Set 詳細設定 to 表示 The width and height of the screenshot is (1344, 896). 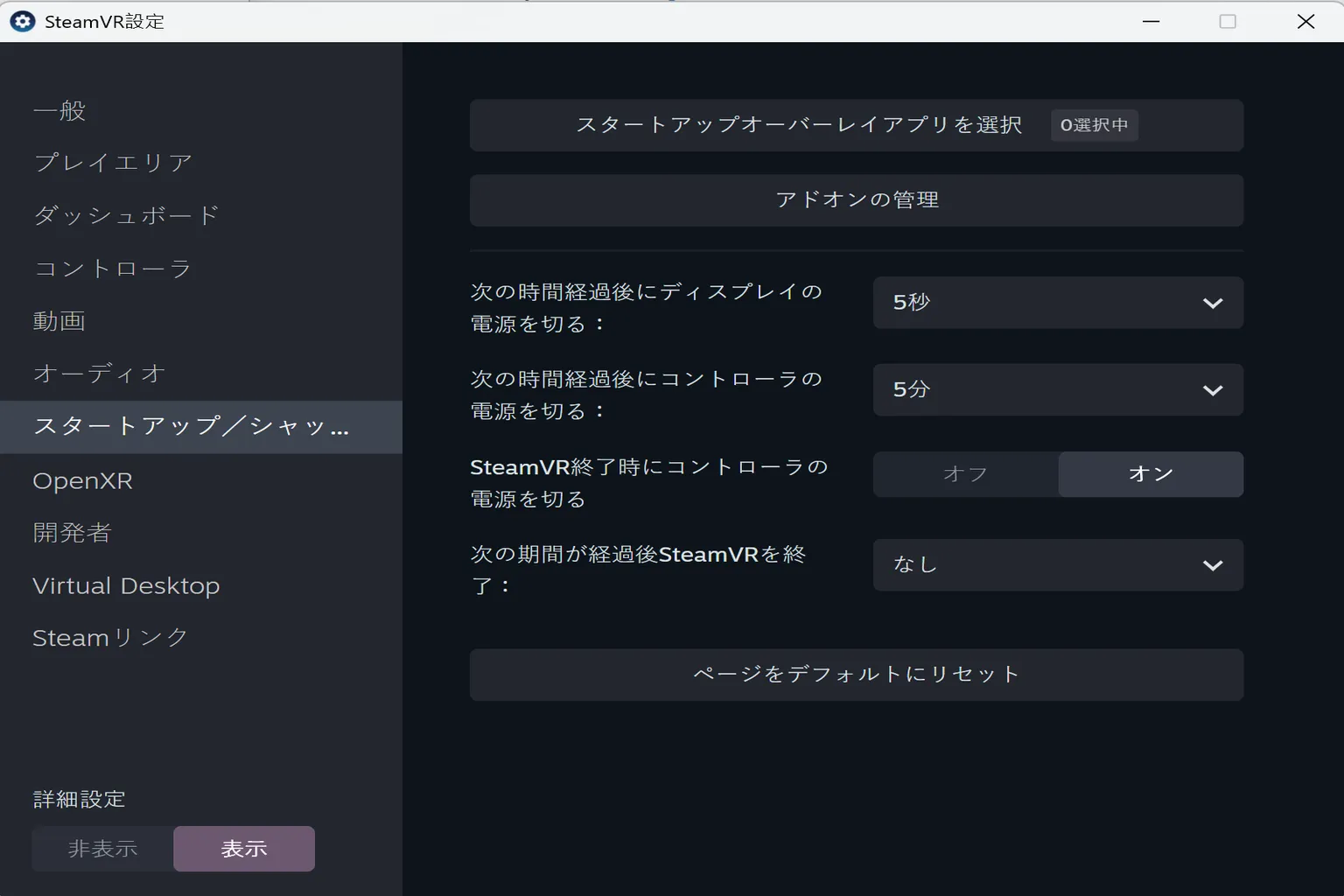(x=244, y=849)
